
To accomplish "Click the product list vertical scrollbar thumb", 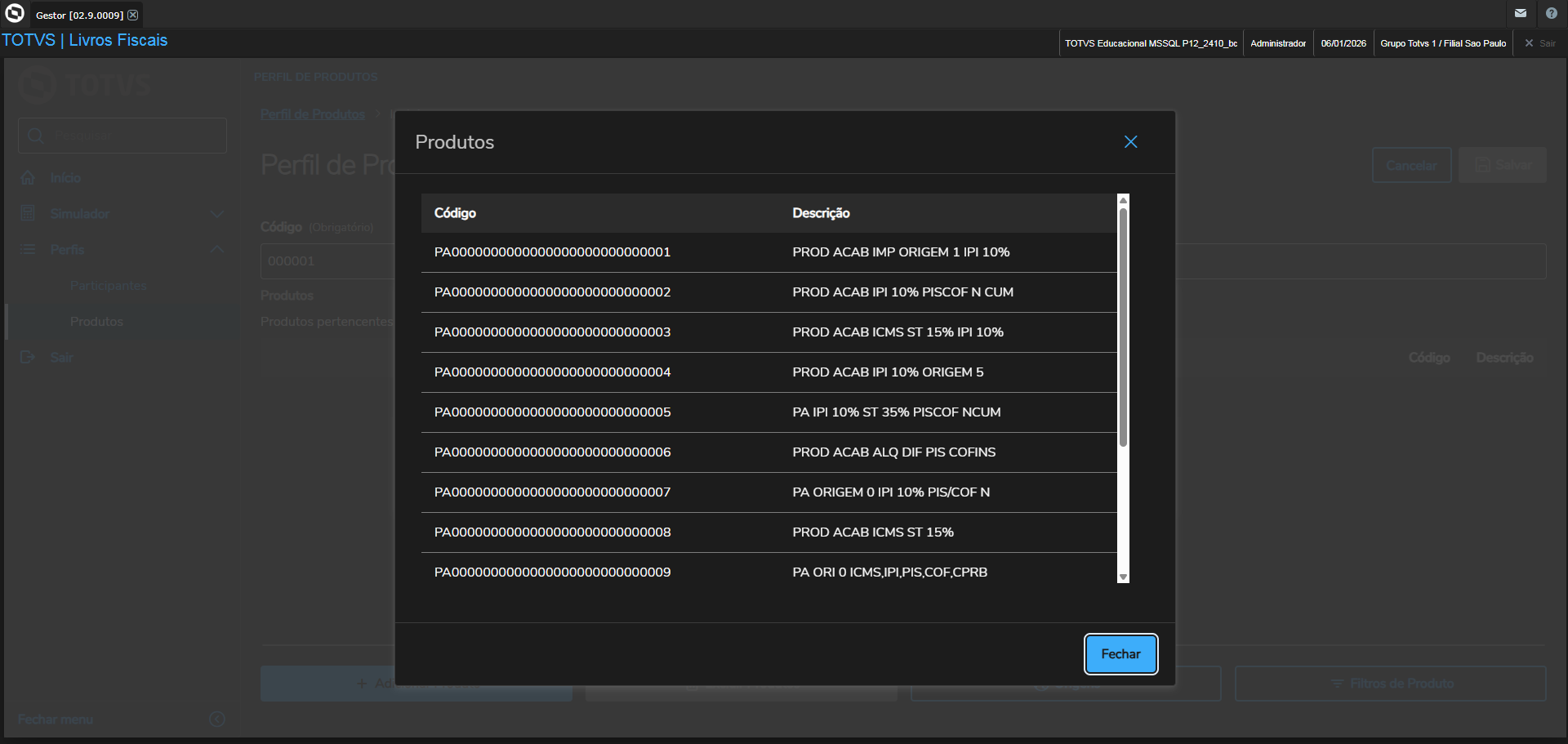I will click(1123, 327).
